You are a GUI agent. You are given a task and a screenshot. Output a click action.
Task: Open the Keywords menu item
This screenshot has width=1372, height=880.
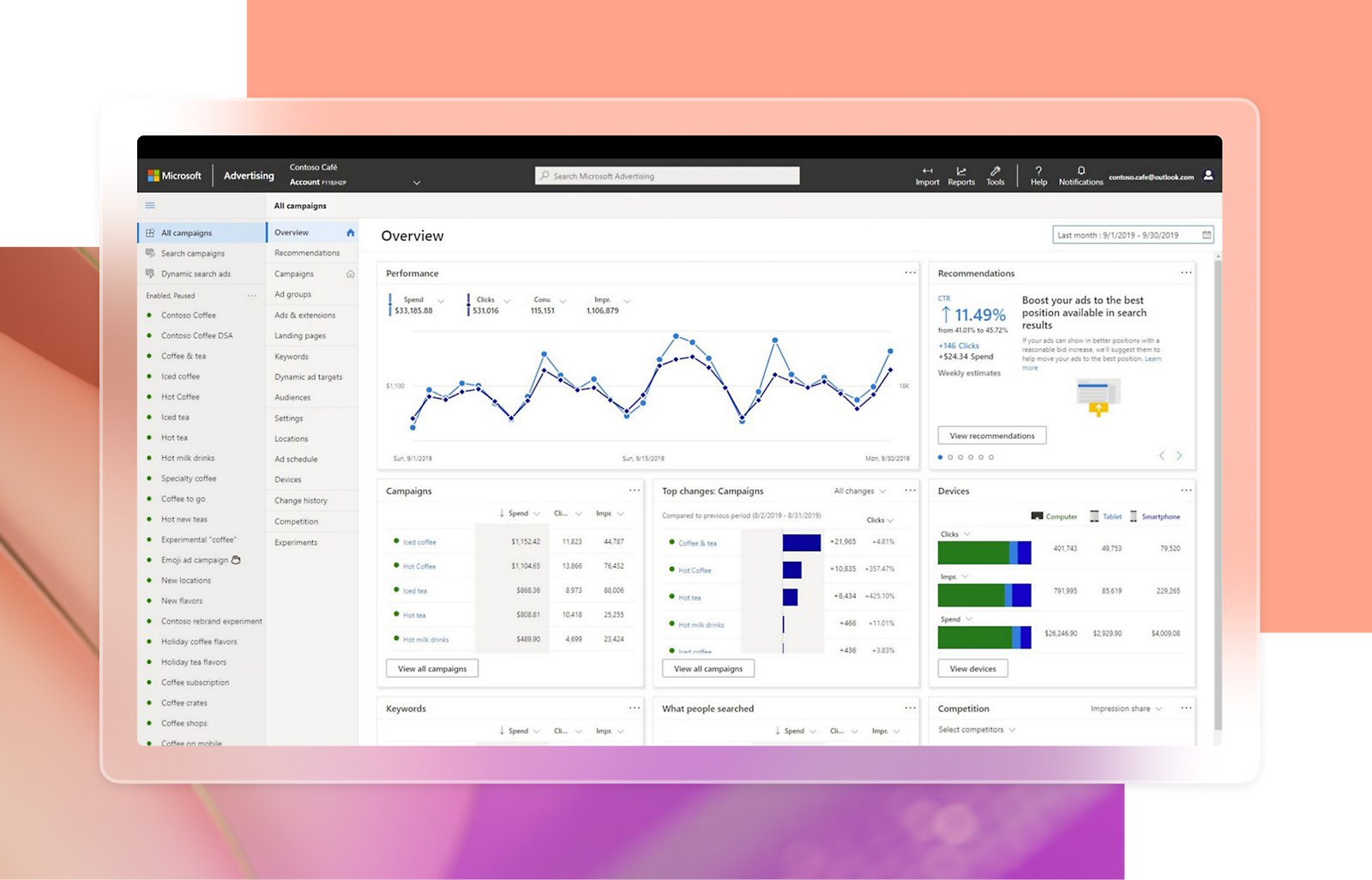coord(292,357)
